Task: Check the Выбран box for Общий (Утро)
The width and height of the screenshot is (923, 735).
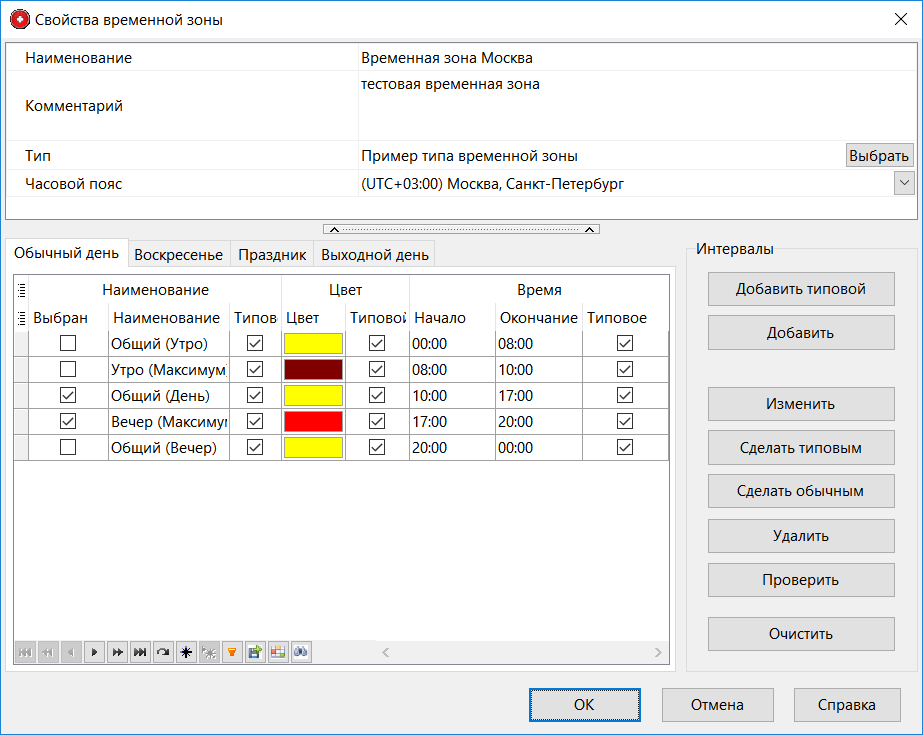Action: [x=66, y=343]
